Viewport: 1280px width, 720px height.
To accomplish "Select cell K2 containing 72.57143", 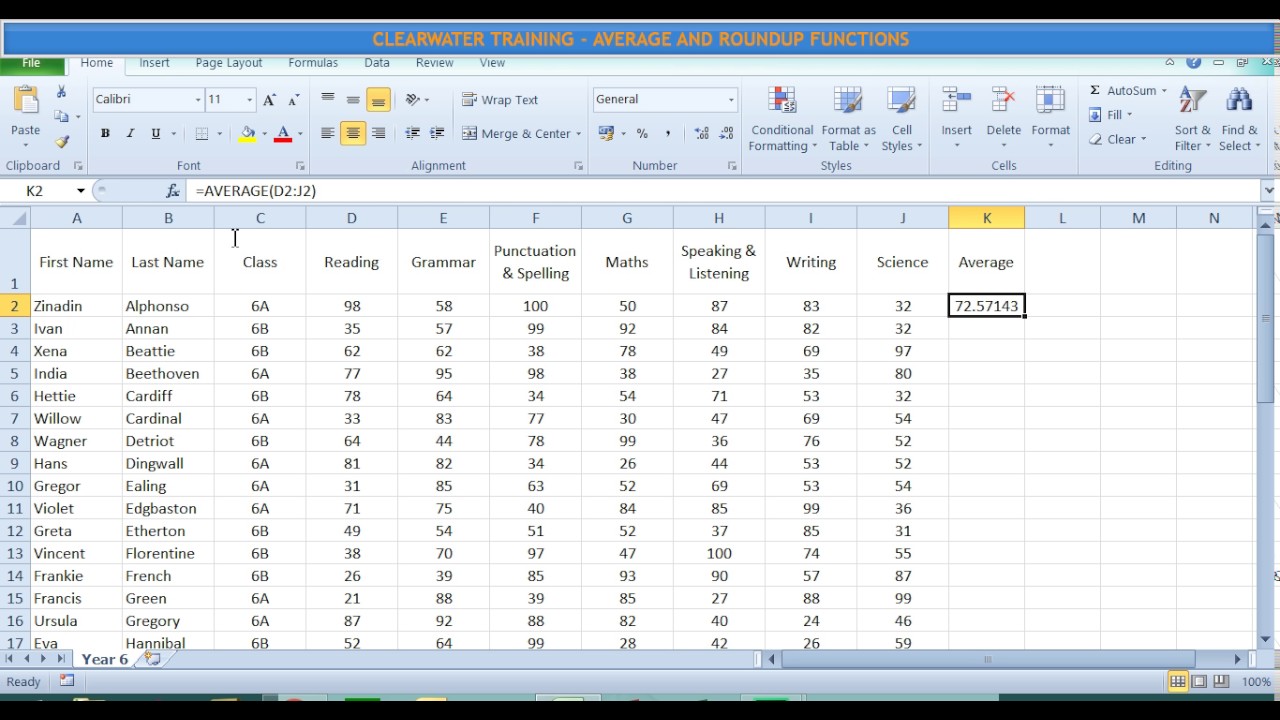I will coord(986,306).
